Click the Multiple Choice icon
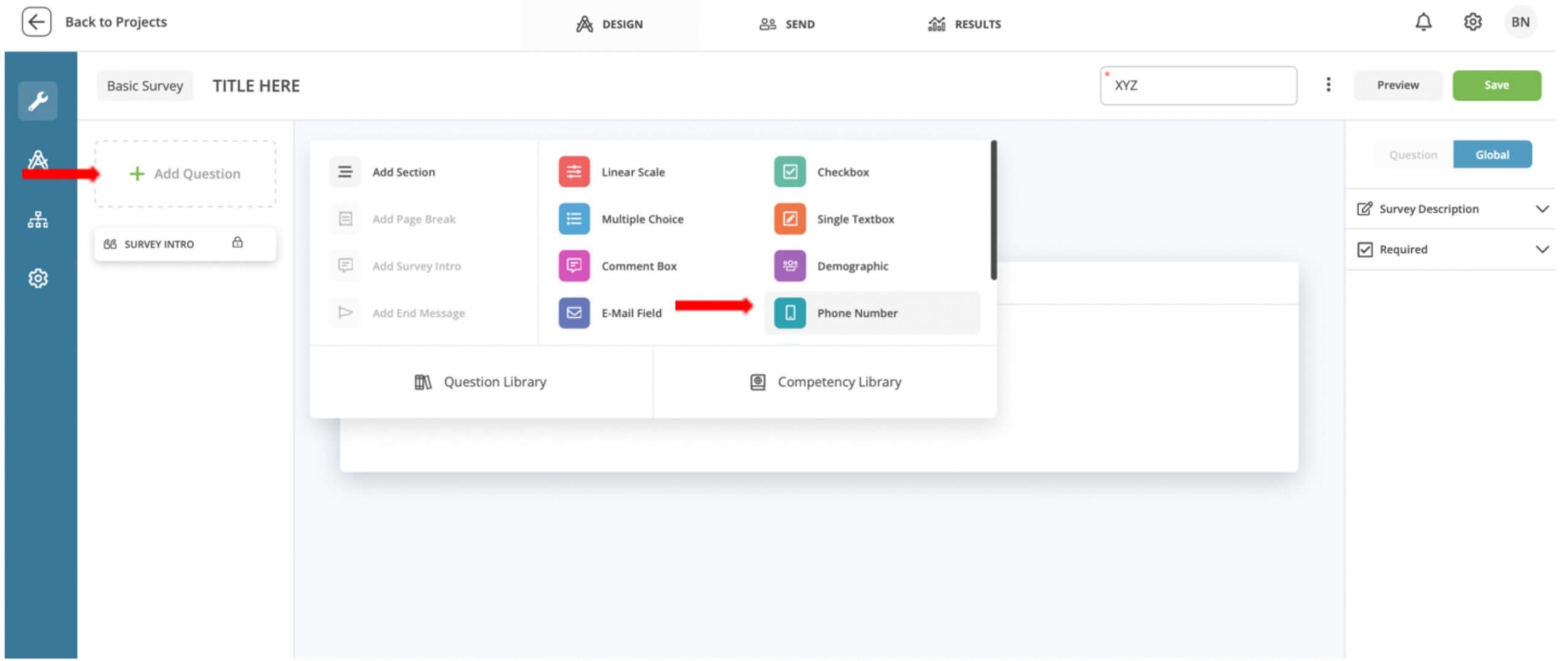 coord(574,219)
